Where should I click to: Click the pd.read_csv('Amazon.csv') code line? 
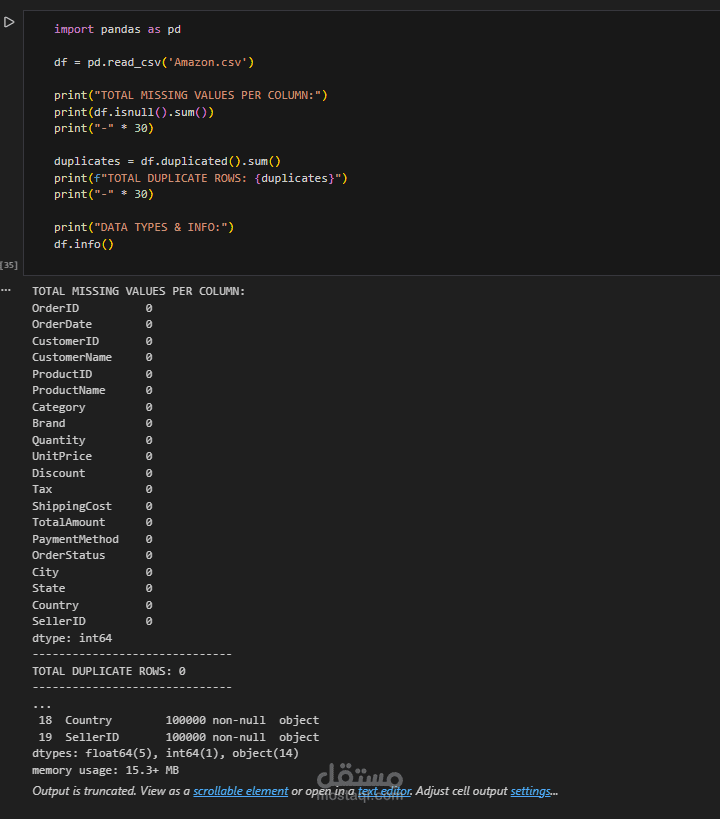point(154,62)
